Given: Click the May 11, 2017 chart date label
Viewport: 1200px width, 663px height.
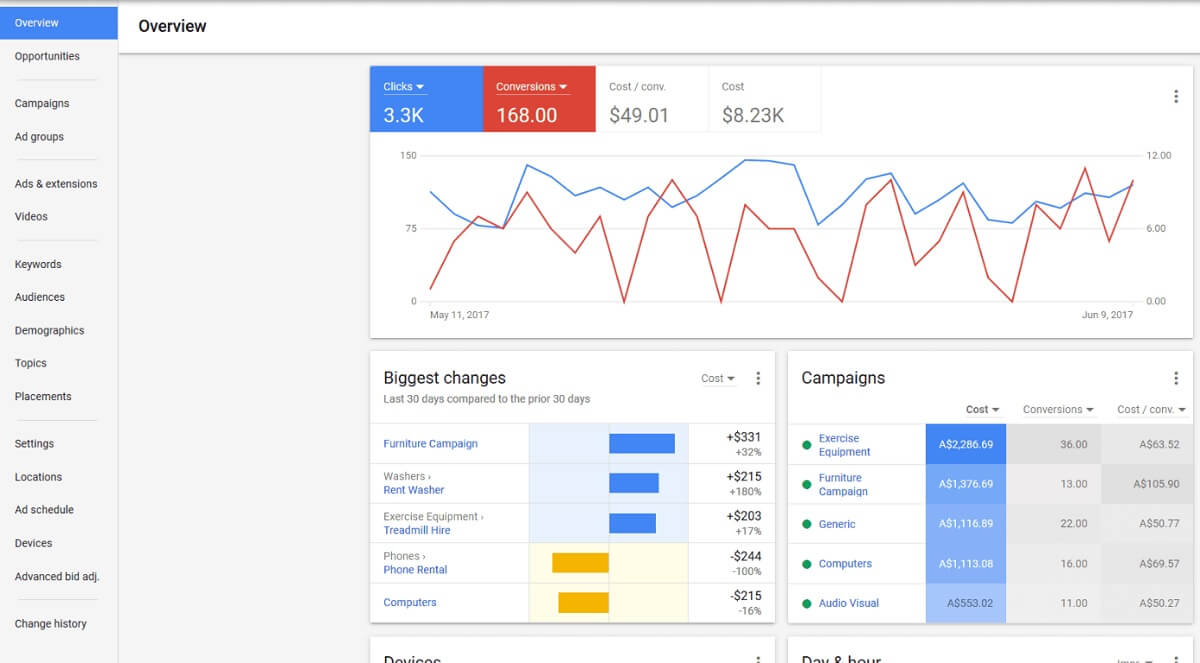Looking at the screenshot, I should pos(459,315).
